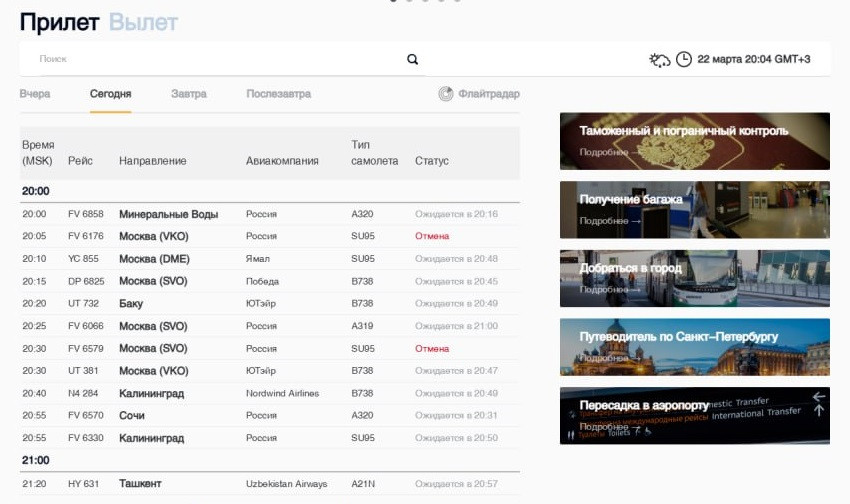Open Путеводитель по Санкт-Петербургу banner
Screen dimensions: 850x504
(694, 346)
